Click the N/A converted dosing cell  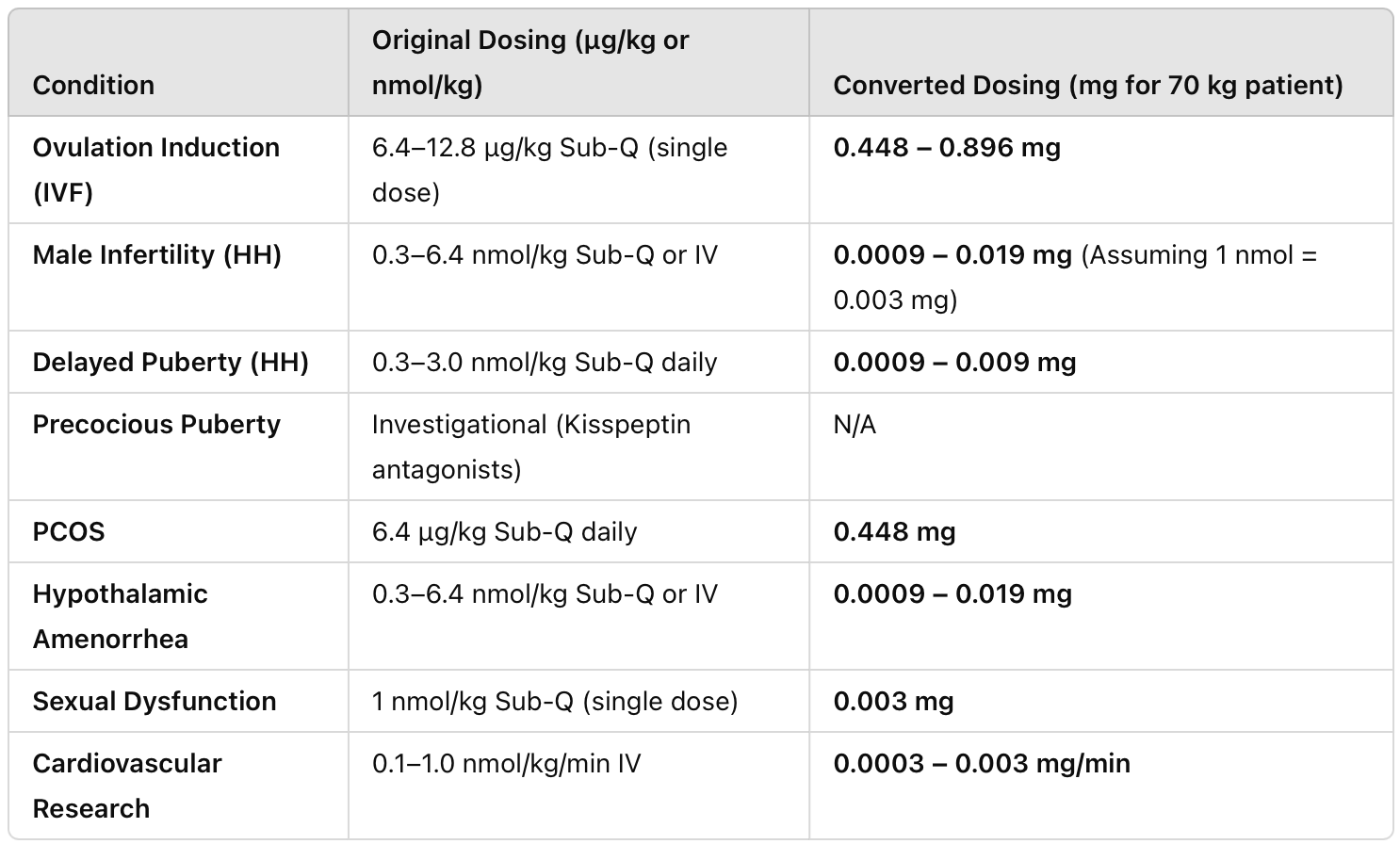[855, 424]
